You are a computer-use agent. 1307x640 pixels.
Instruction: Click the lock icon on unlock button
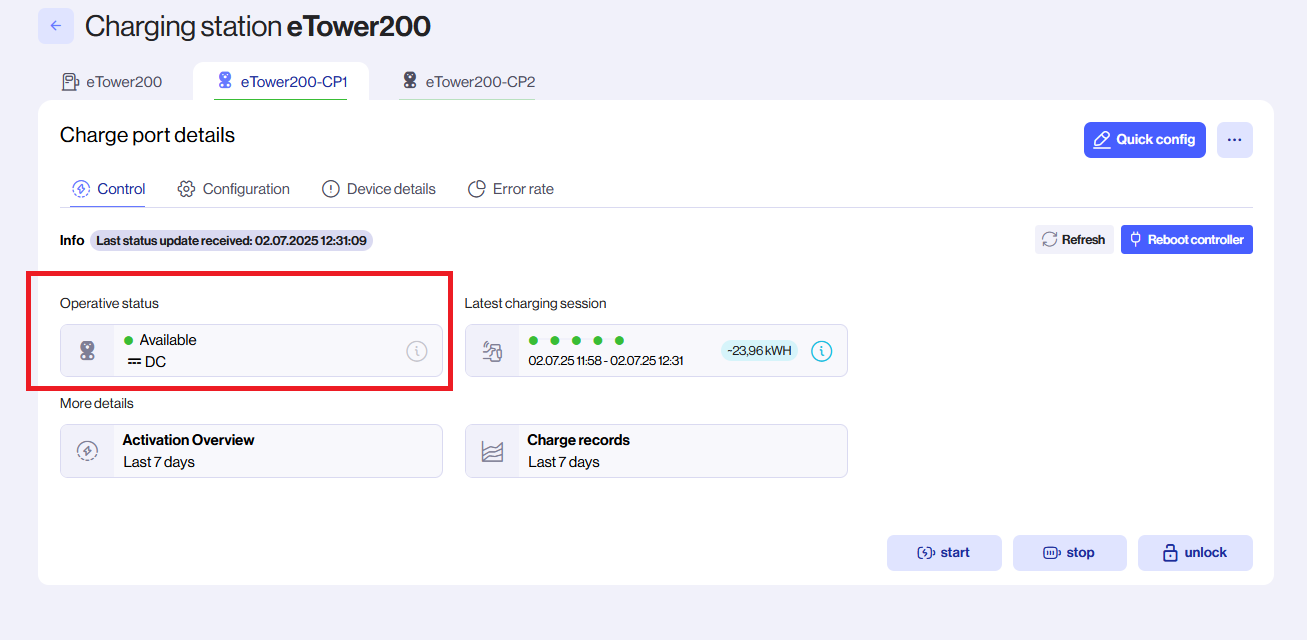1170,553
